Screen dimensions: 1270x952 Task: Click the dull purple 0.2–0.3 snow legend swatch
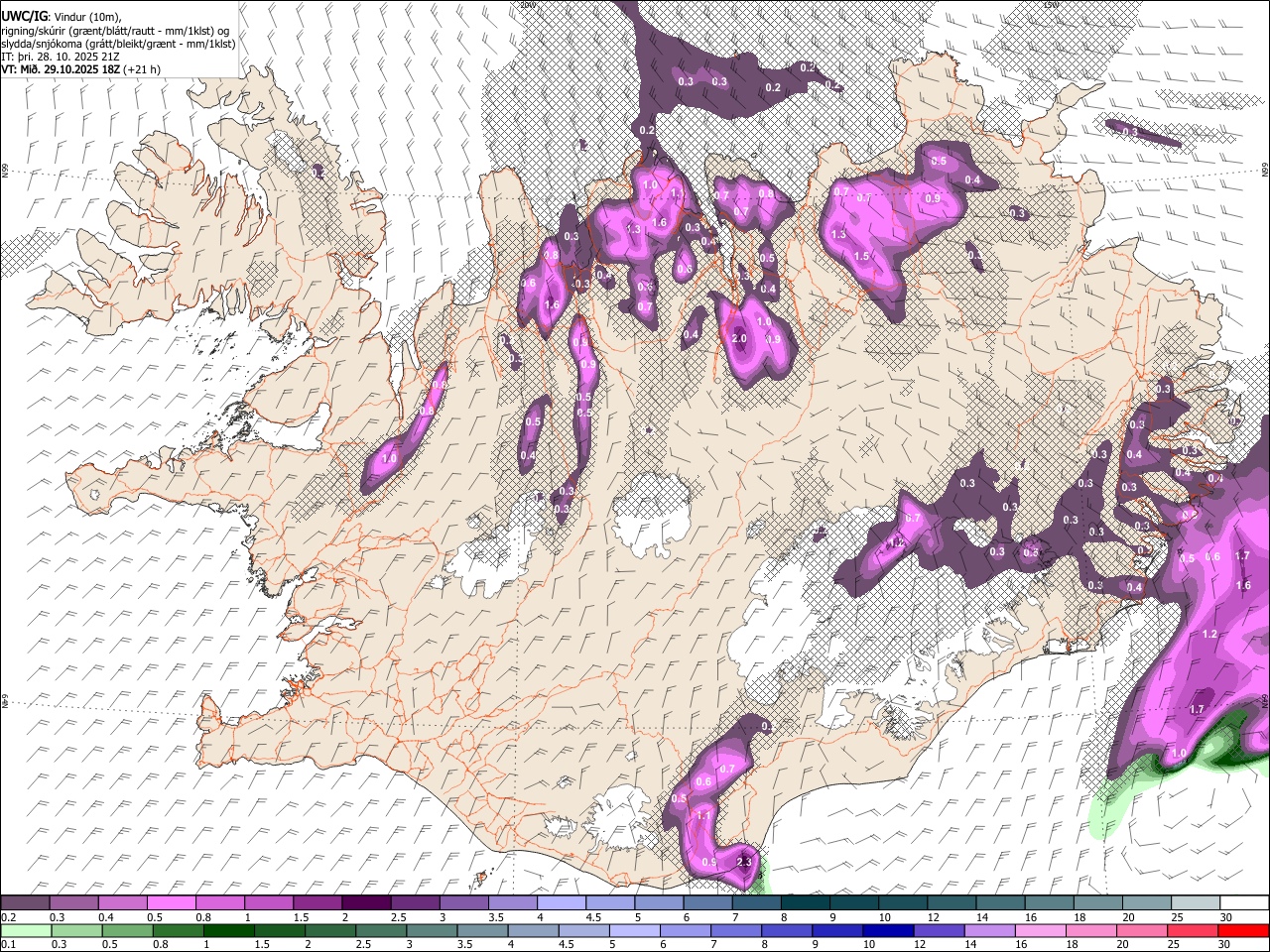[26, 902]
